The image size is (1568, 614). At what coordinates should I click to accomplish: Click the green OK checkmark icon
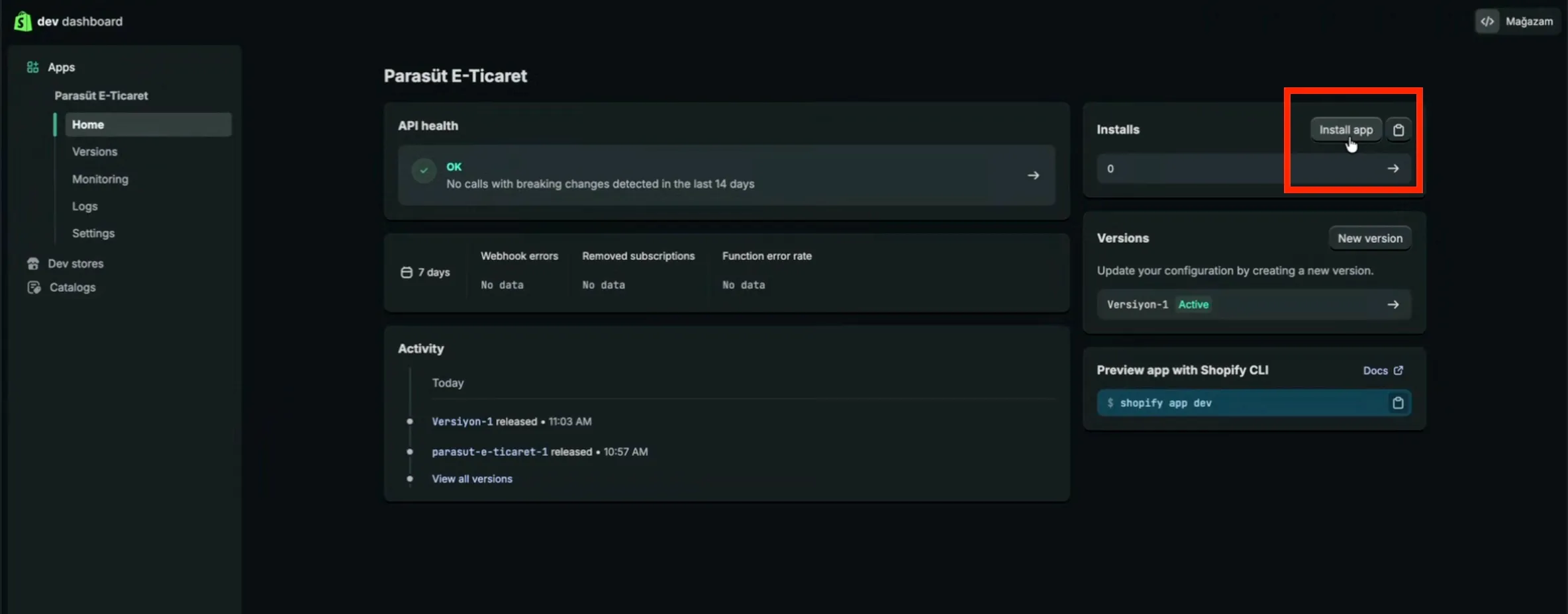click(424, 171)
